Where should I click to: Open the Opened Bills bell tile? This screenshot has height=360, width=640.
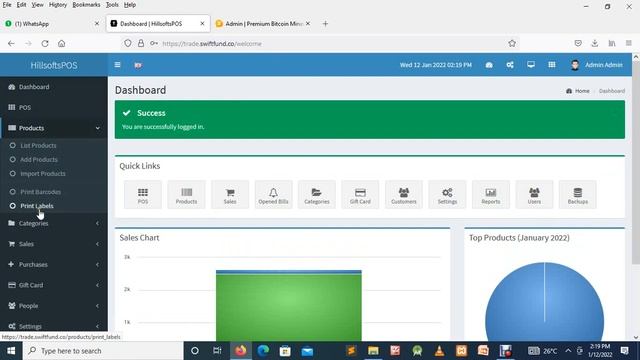(x=273, y=195)
